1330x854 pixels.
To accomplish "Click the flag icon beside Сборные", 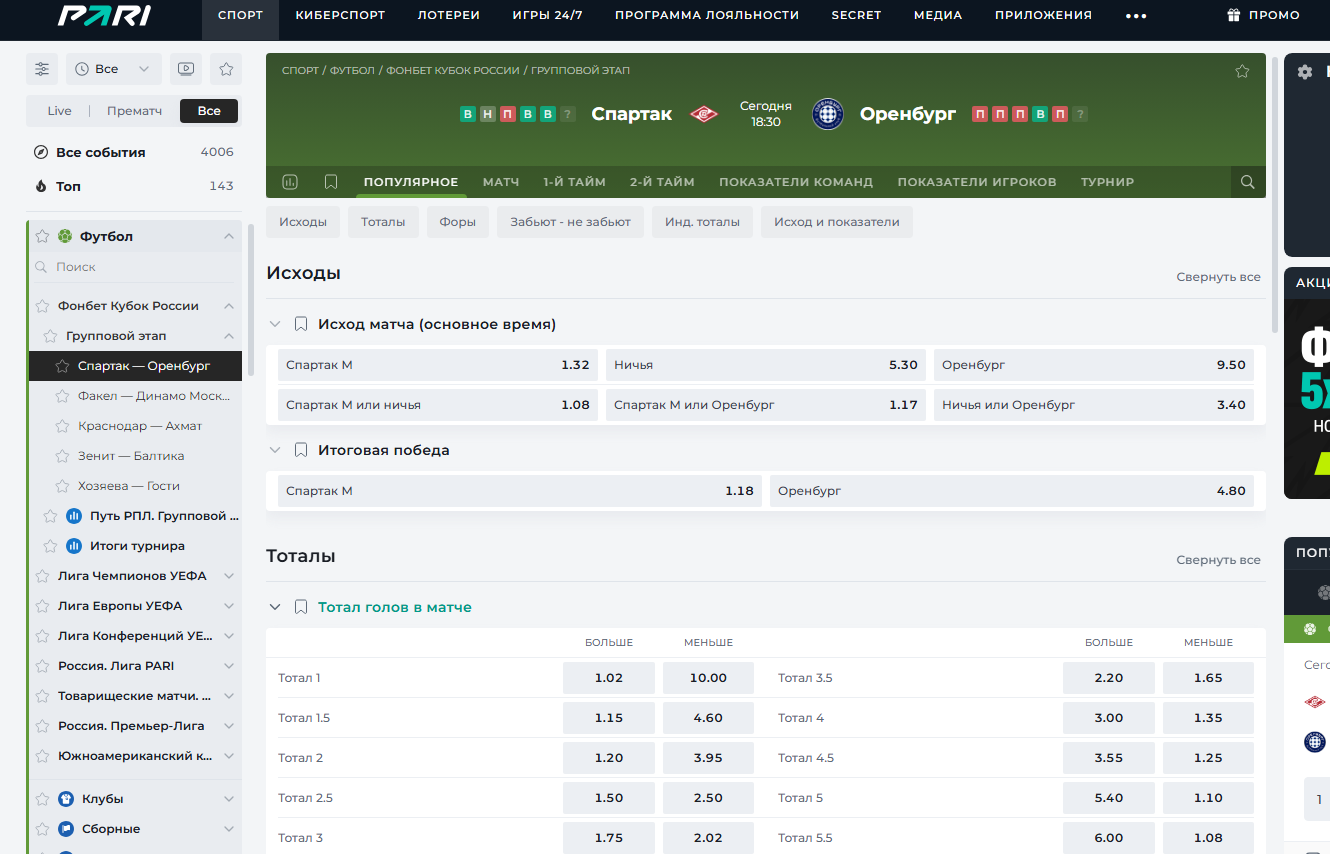I will (65, 829).
